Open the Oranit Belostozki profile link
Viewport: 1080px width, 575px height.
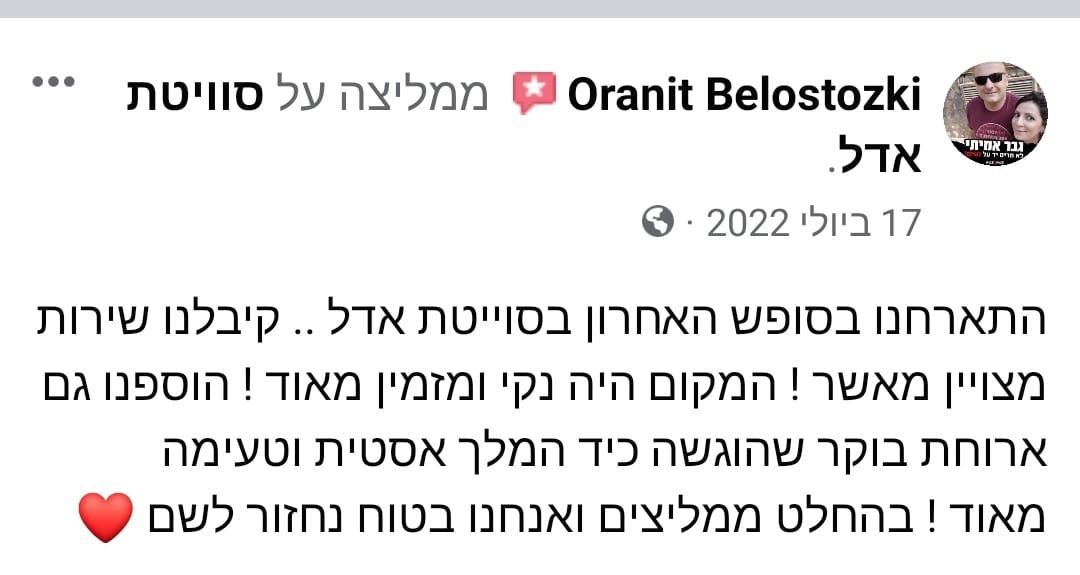[743, 96]
